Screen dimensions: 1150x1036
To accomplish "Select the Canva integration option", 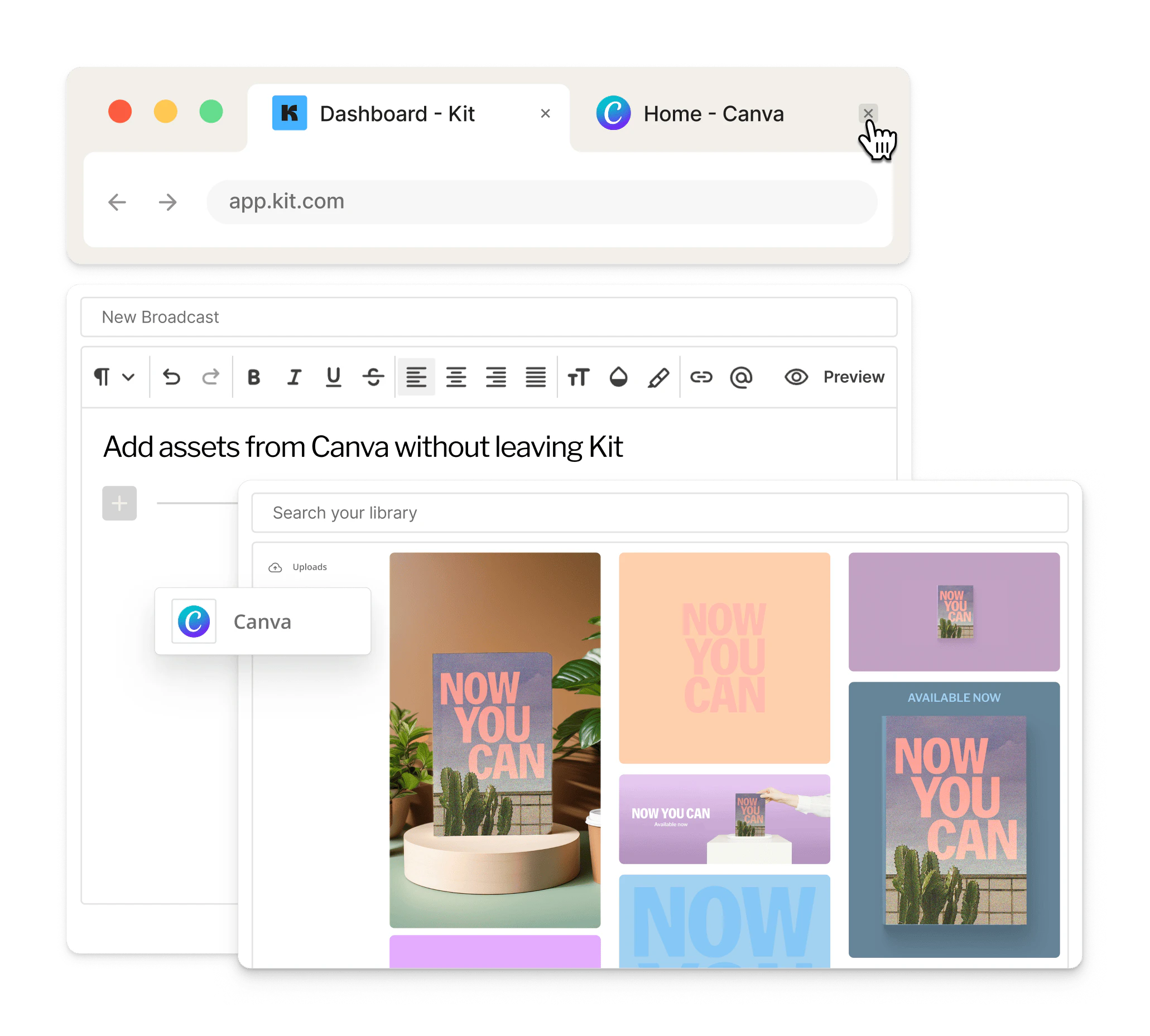I will click(x=262, y=621).
